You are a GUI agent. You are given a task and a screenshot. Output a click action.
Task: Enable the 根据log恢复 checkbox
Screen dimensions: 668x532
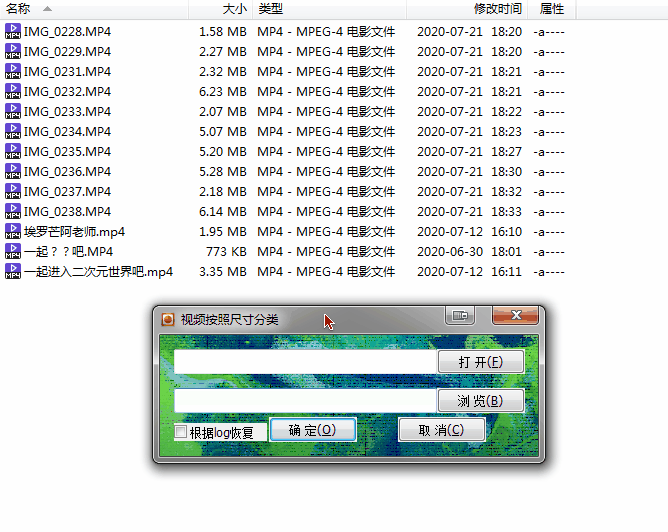coord(181,432)
